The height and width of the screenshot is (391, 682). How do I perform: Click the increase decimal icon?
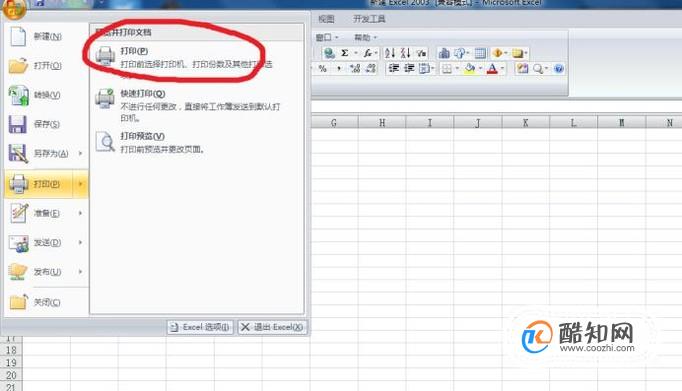pyautogui.click(x=355, y=68)
